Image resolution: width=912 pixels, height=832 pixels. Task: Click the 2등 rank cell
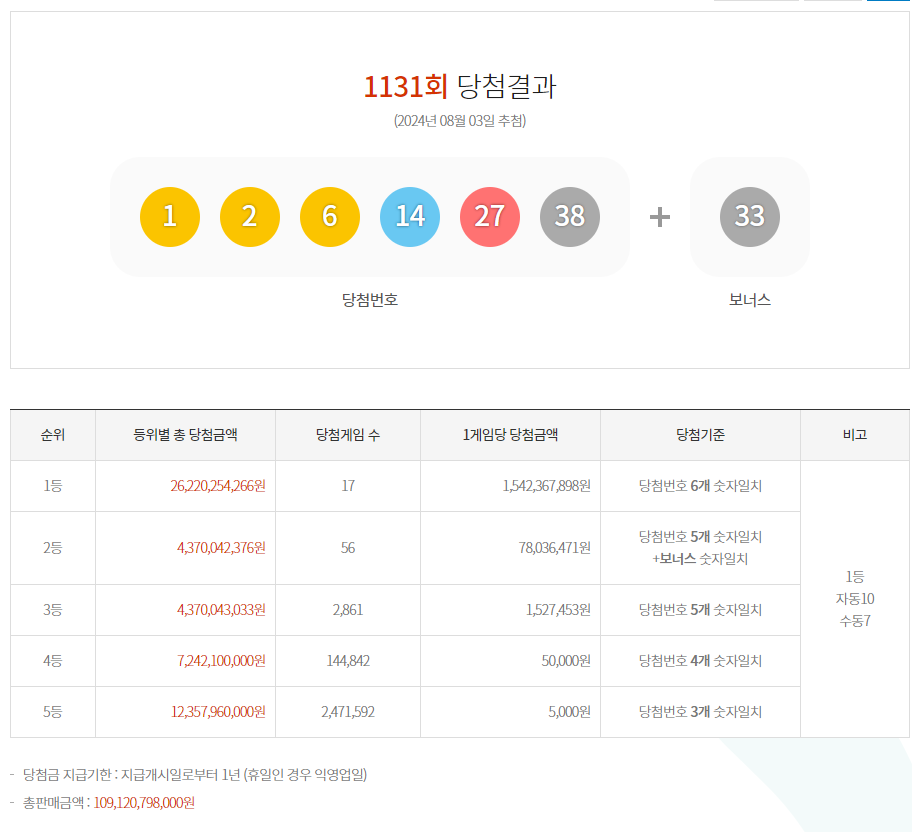[53, 548]
